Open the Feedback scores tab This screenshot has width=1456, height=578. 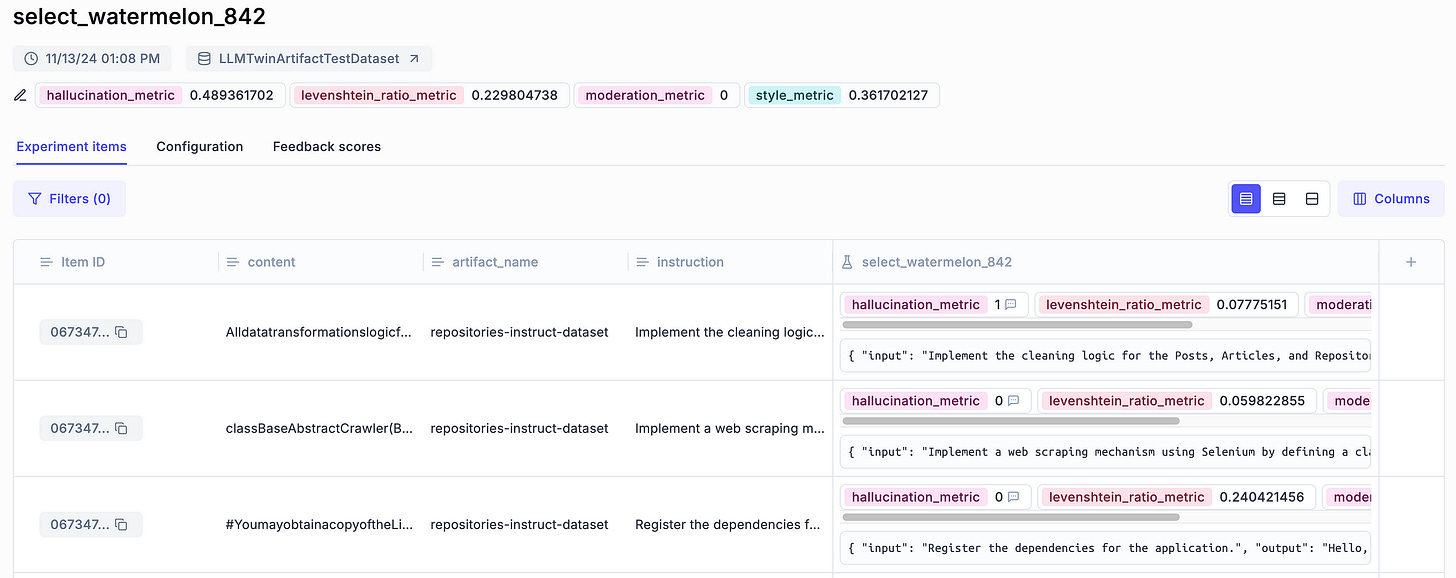[327, 147]
